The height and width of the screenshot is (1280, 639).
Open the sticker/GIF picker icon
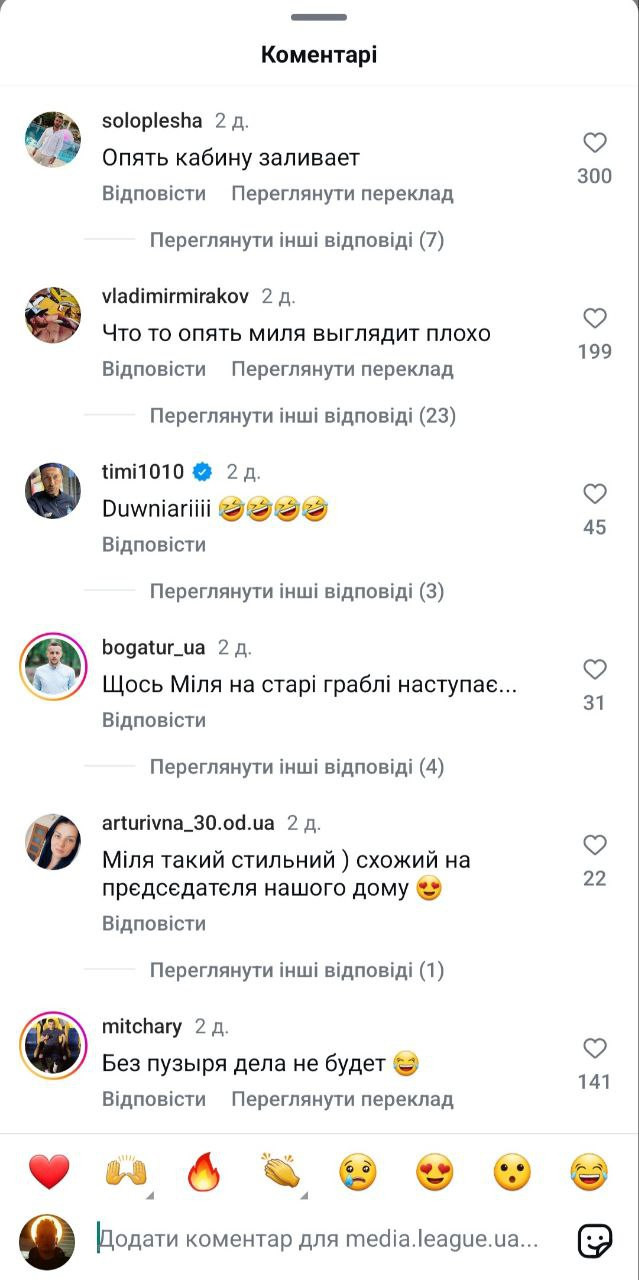pos(595,1241)
